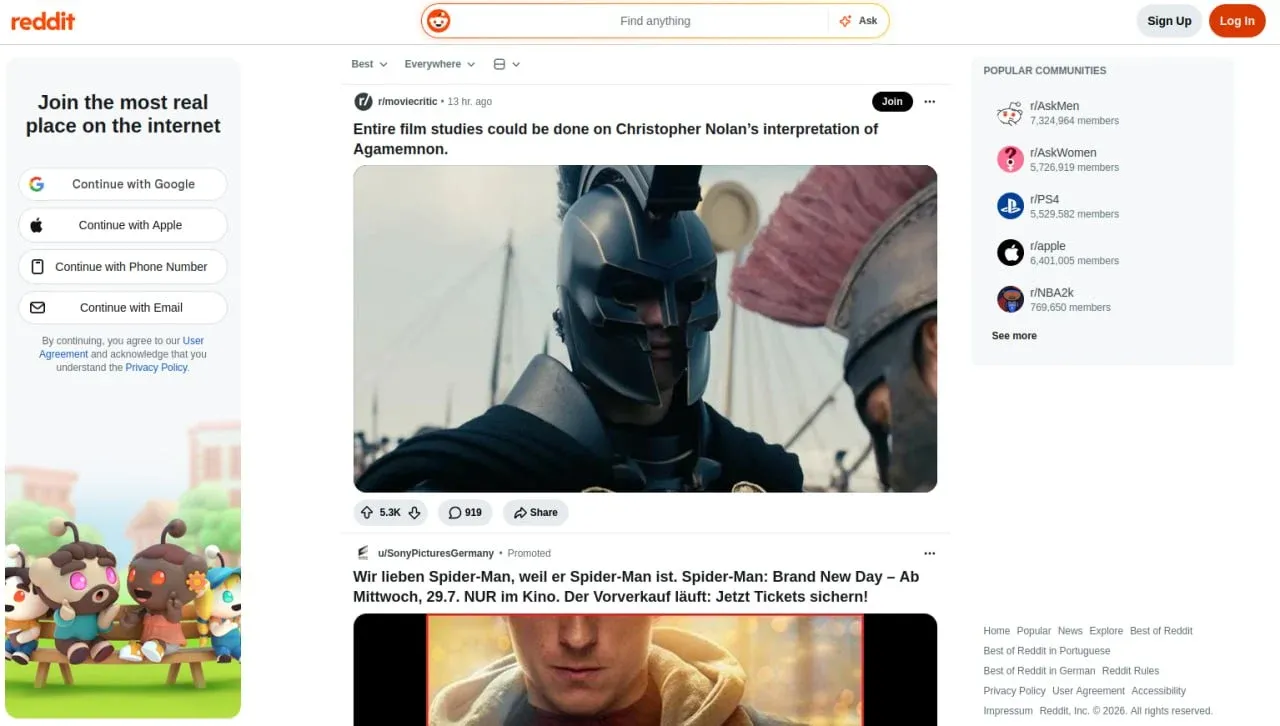Open the r/AskMen community link
This screenshot has width=1280, height=726.
click(1054, 106)
